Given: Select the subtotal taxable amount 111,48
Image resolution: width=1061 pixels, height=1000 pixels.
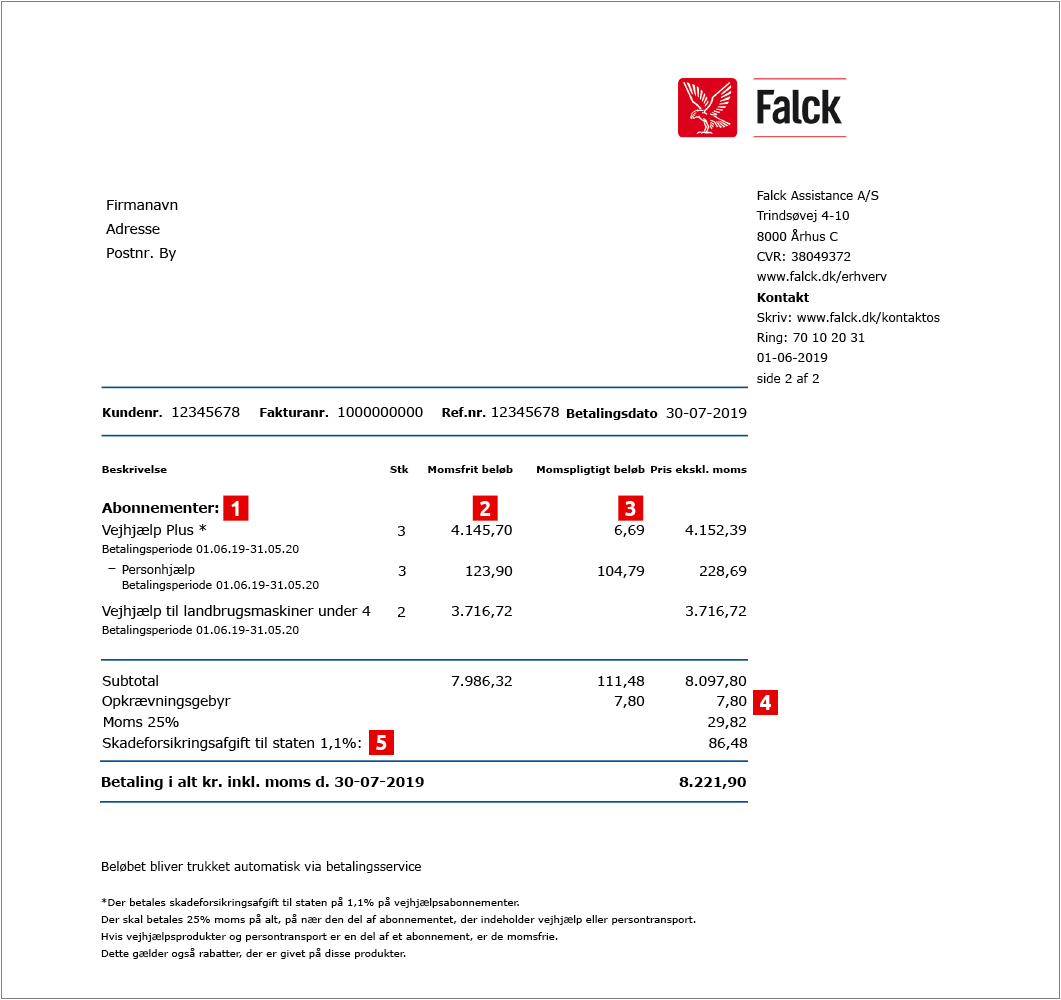Looking at the screenshot, I should pos(620,681).
